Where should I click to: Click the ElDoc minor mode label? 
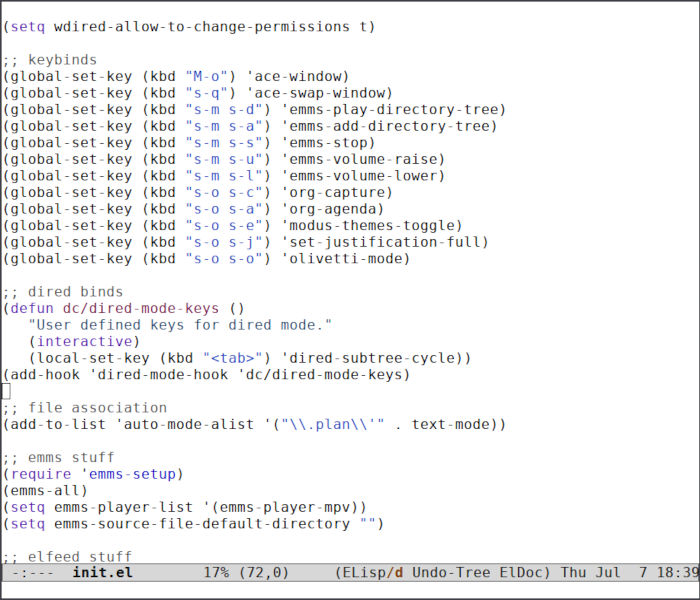click(x=521, y=572)
